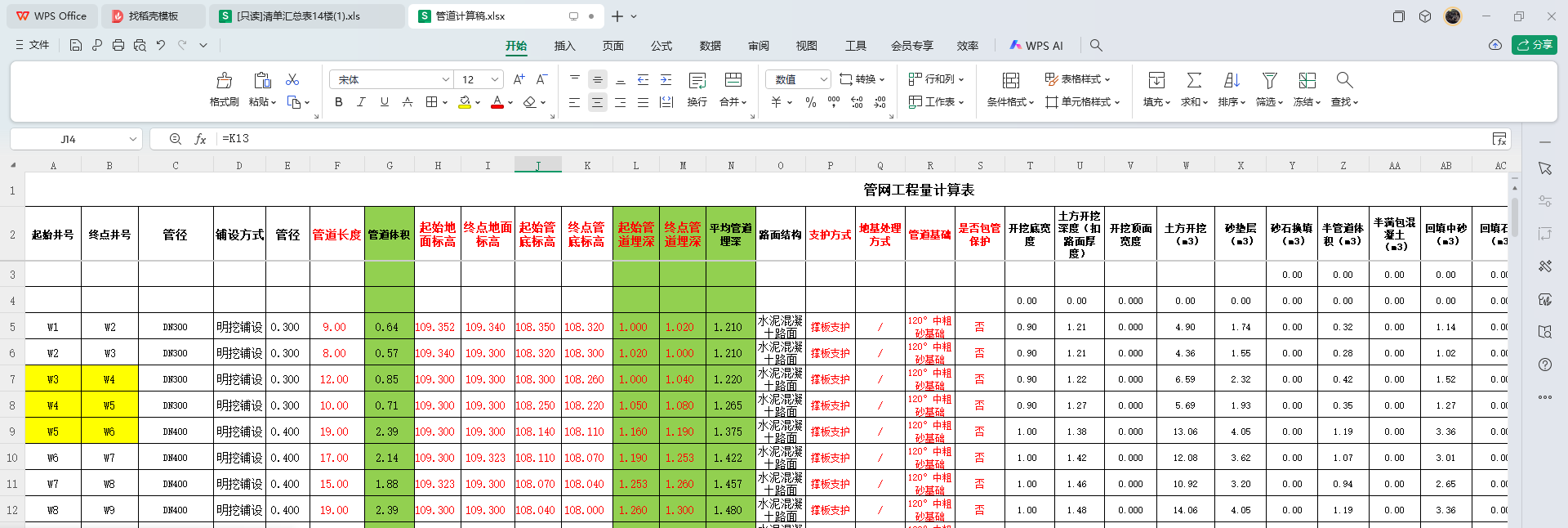Toggle Bold formatting

338,102
